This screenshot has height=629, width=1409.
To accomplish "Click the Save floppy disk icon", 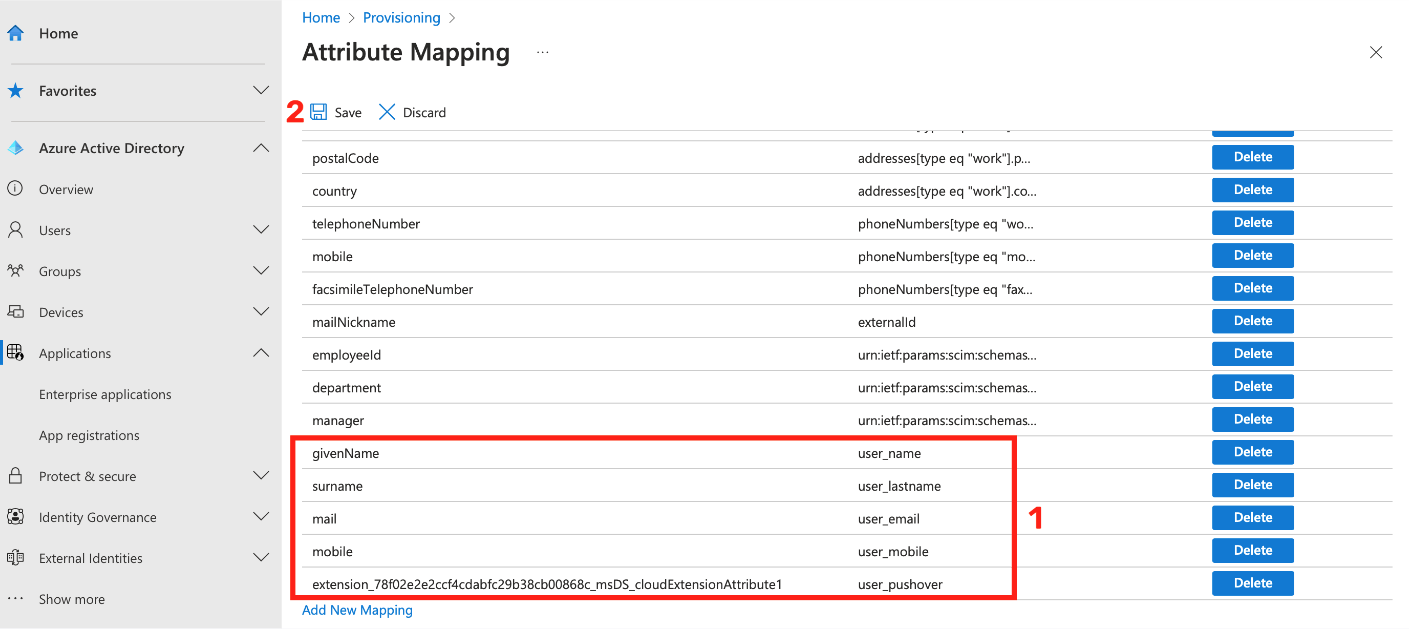I will (x=319, y=112).
